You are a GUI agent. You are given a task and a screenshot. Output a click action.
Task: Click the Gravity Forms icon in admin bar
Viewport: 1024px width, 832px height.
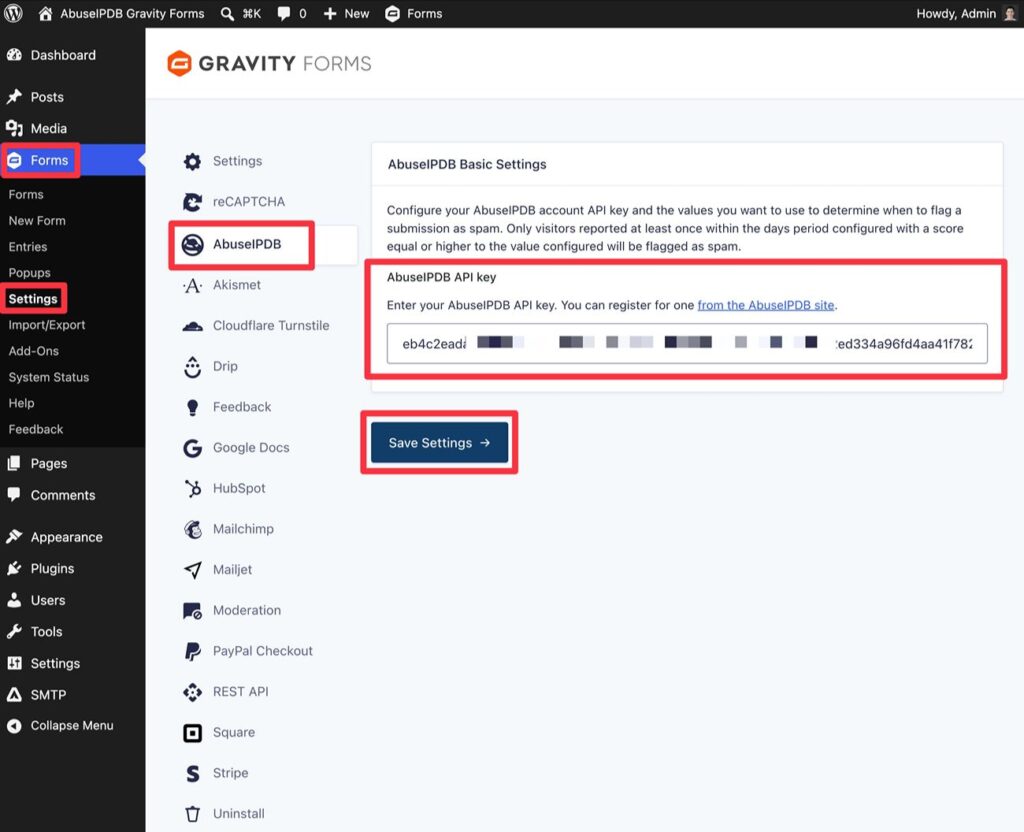click(x=392, y=14)
